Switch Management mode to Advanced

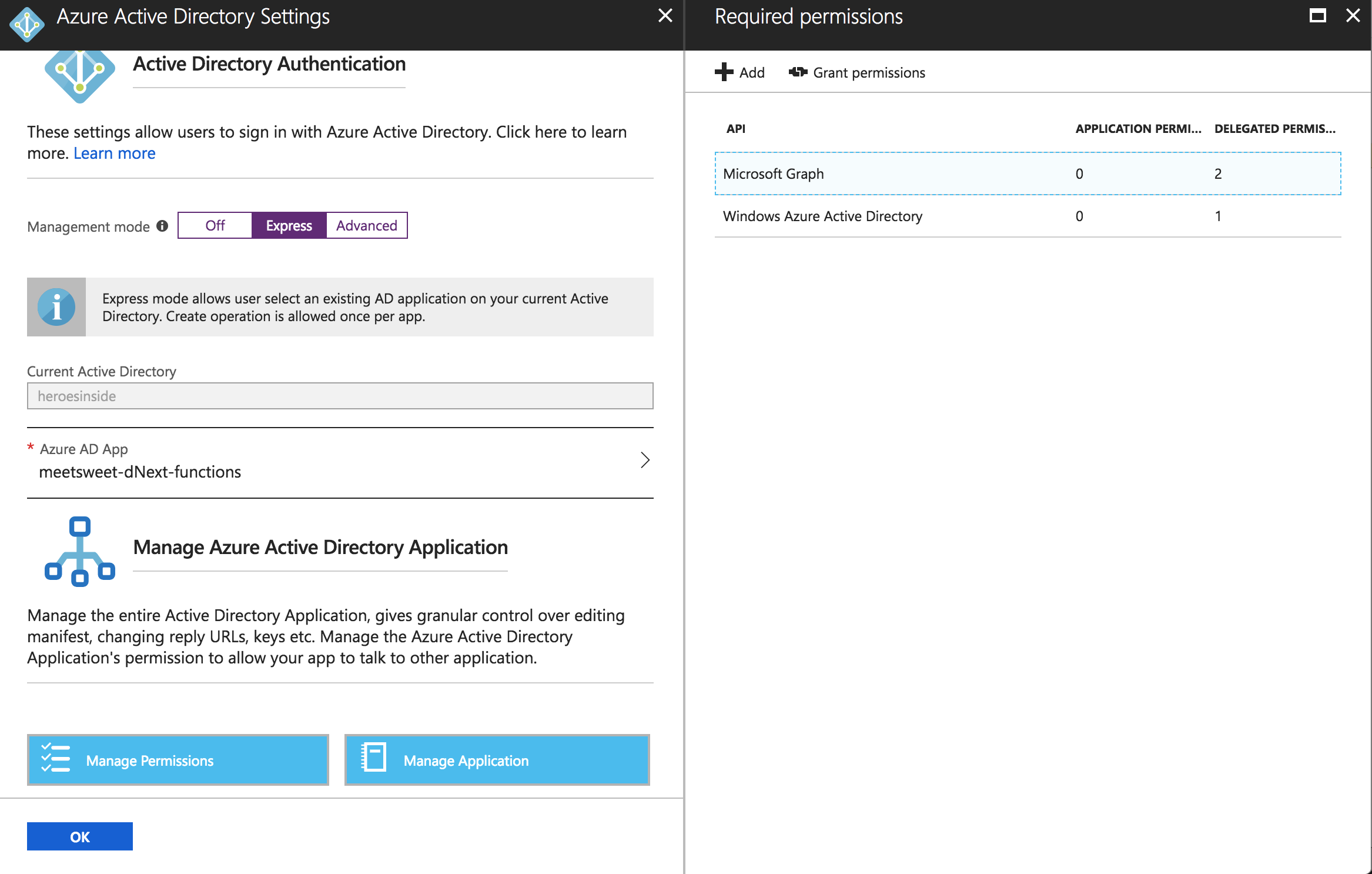pos(366,225)
